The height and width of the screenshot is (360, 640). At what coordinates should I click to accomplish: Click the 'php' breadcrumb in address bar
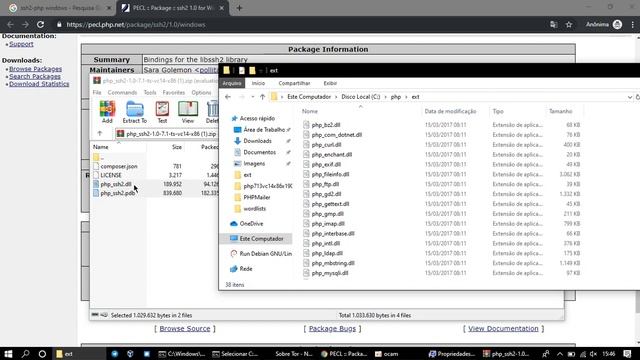point(396,97)
